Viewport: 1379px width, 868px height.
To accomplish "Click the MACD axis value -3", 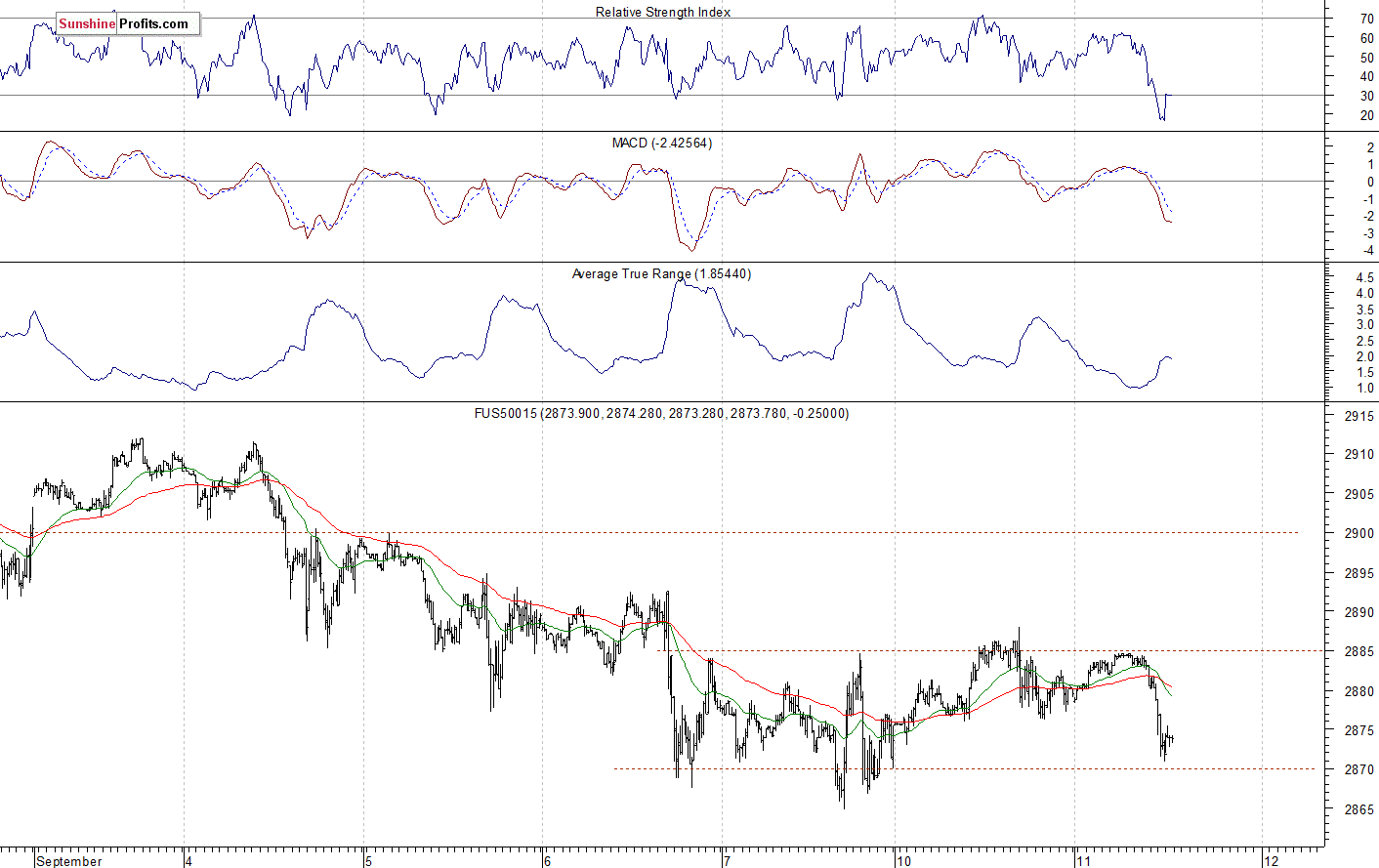I will click(x=1368, y=234).
